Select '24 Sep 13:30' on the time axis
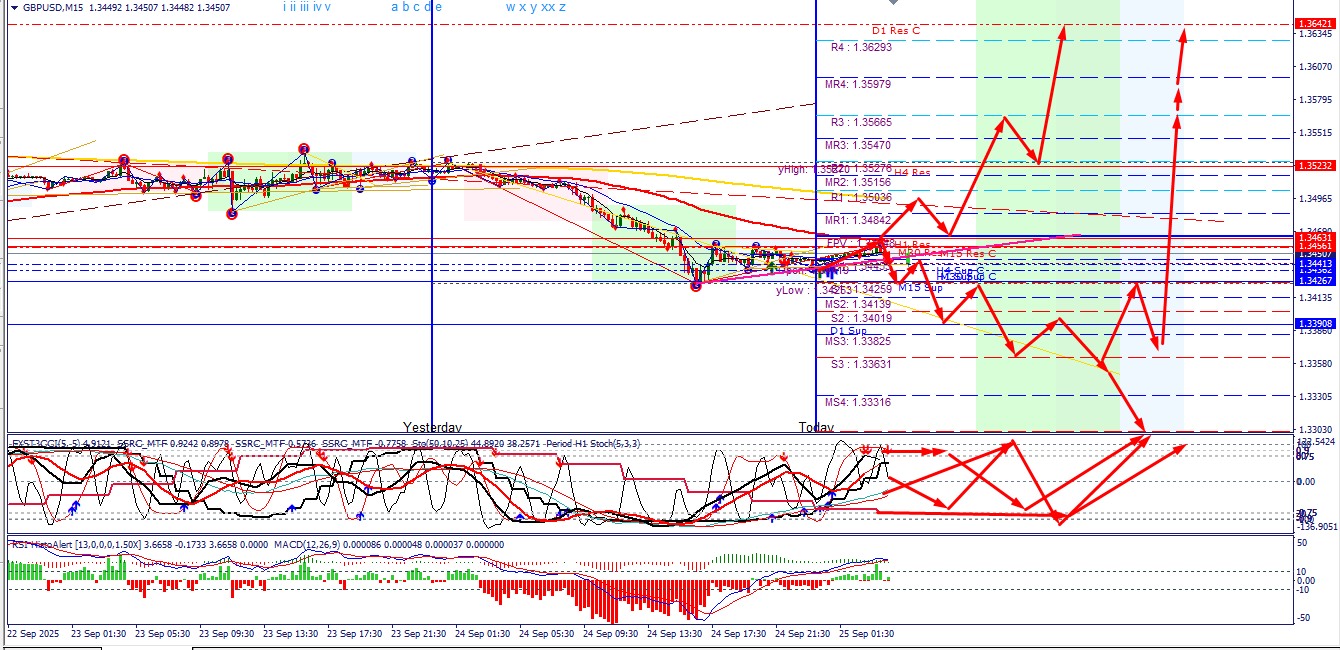The image size is (1340, 650). pos(677,633)
